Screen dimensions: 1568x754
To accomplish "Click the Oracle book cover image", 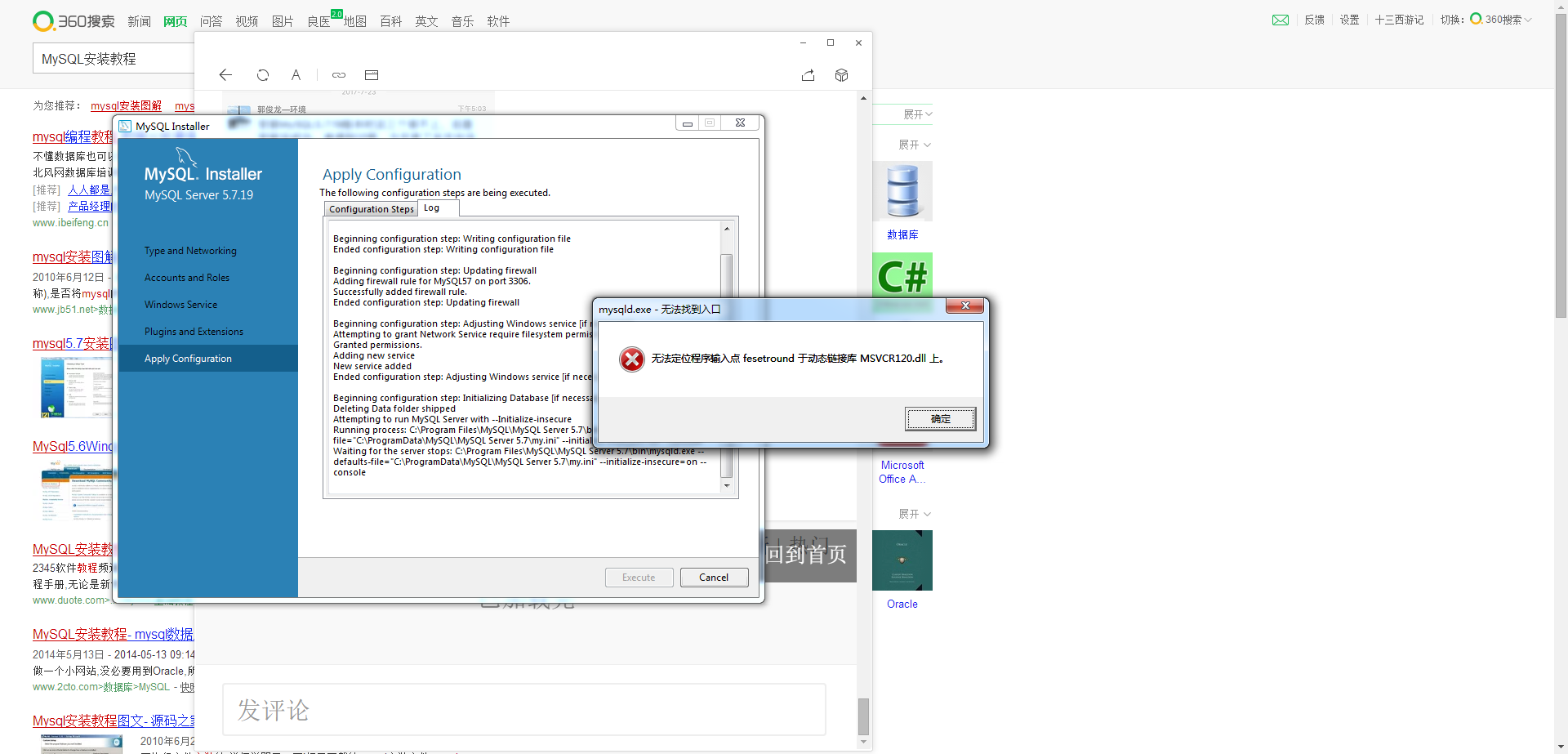I will pos(902,560).
